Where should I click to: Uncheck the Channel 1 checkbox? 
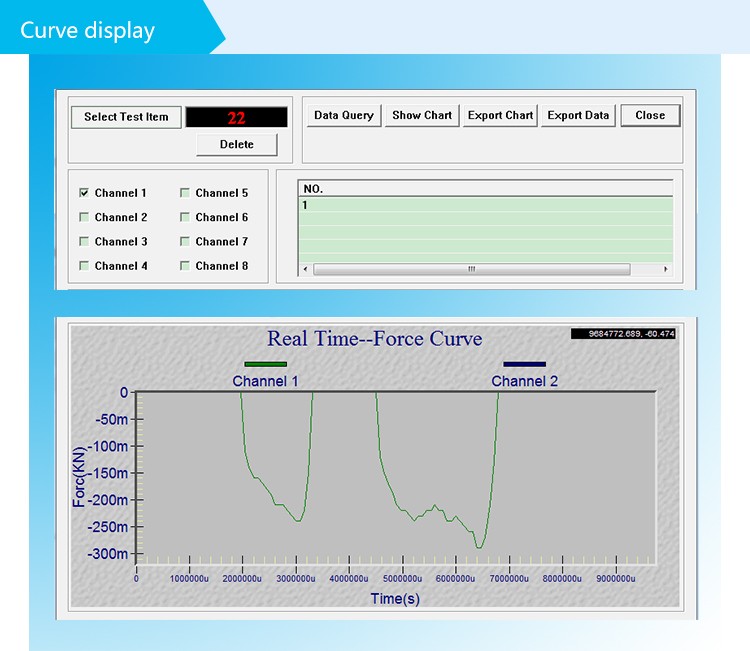click(x=84, y=193)
